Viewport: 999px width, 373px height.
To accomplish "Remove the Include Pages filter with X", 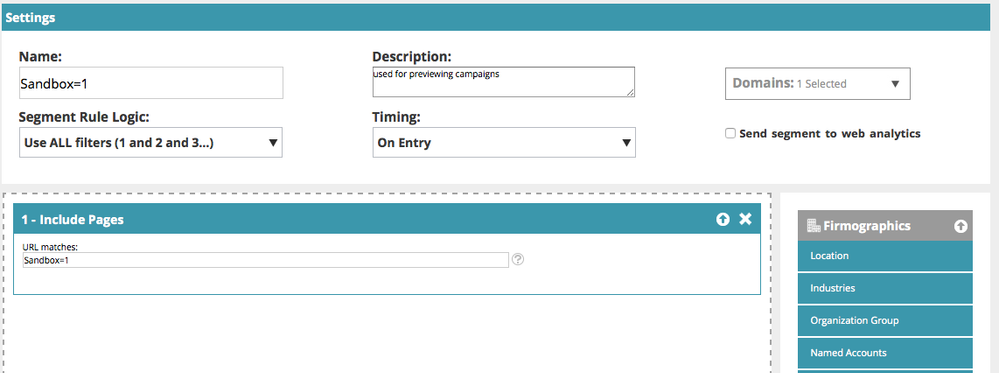I will tap(745, 219).
